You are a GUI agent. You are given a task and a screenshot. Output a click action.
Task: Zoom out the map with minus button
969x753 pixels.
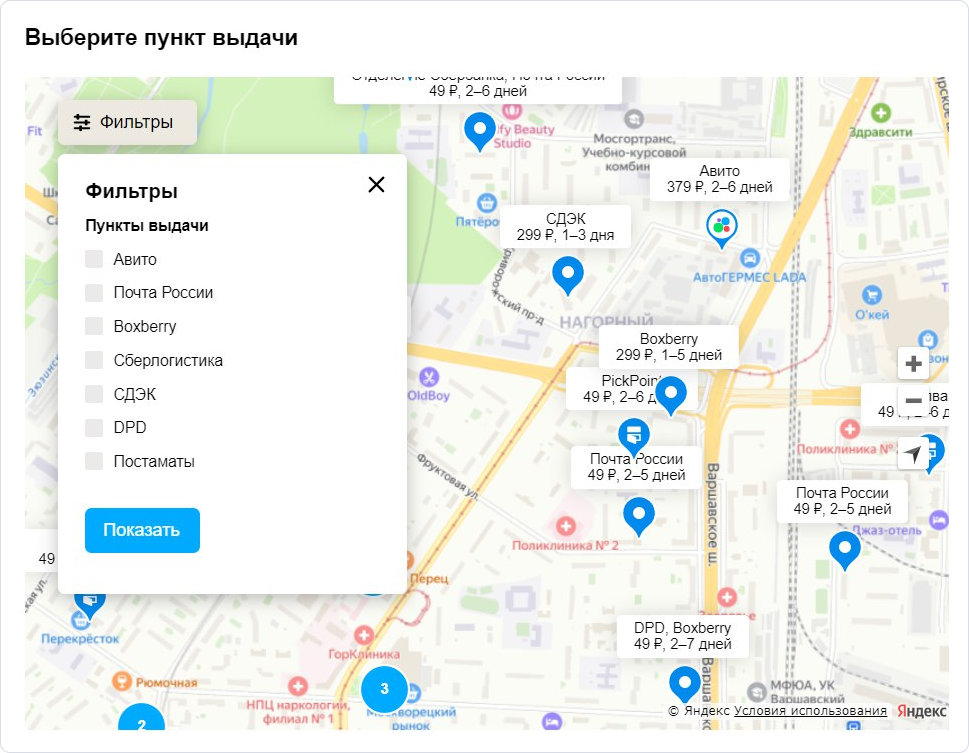pos(913,401)
